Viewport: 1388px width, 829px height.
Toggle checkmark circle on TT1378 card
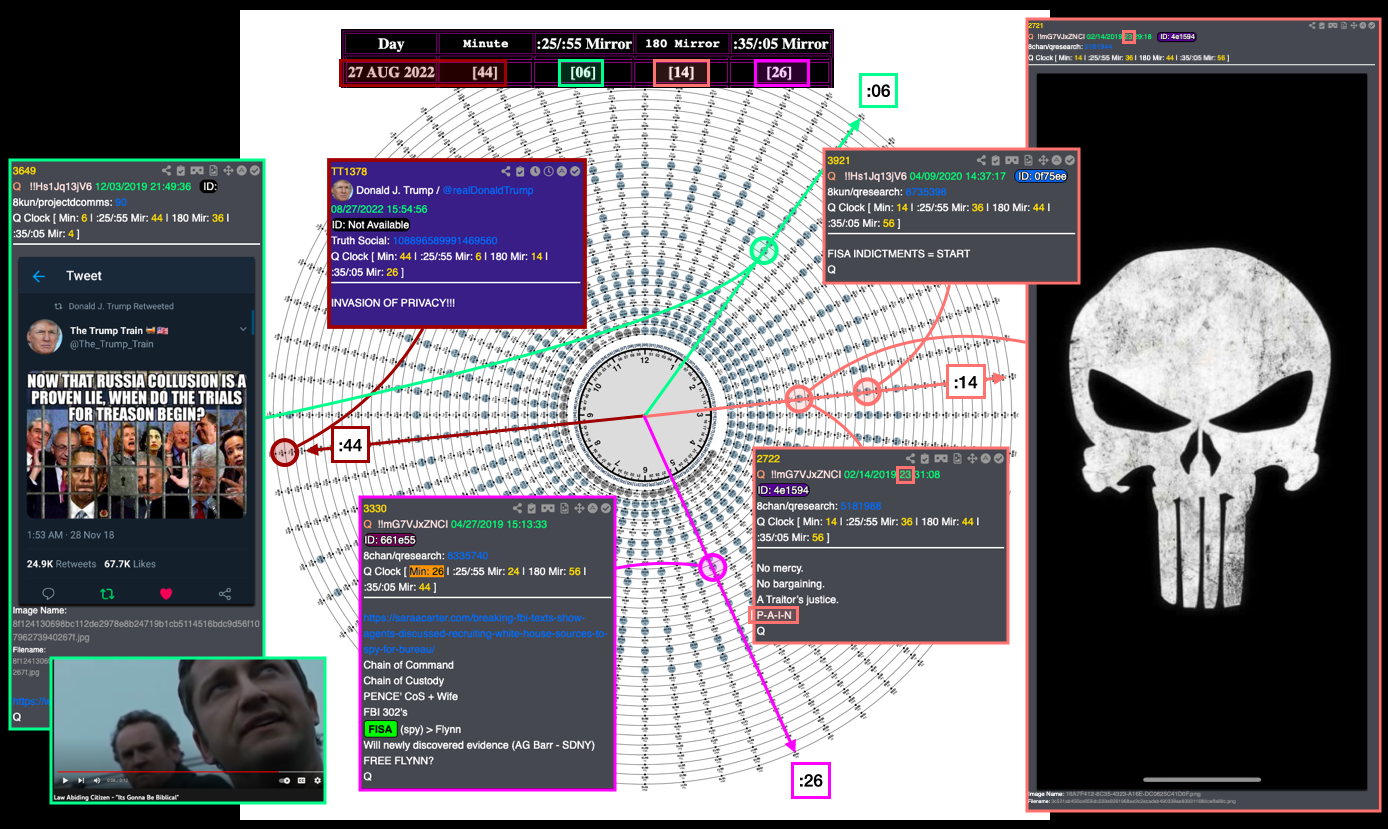(575, 171)
